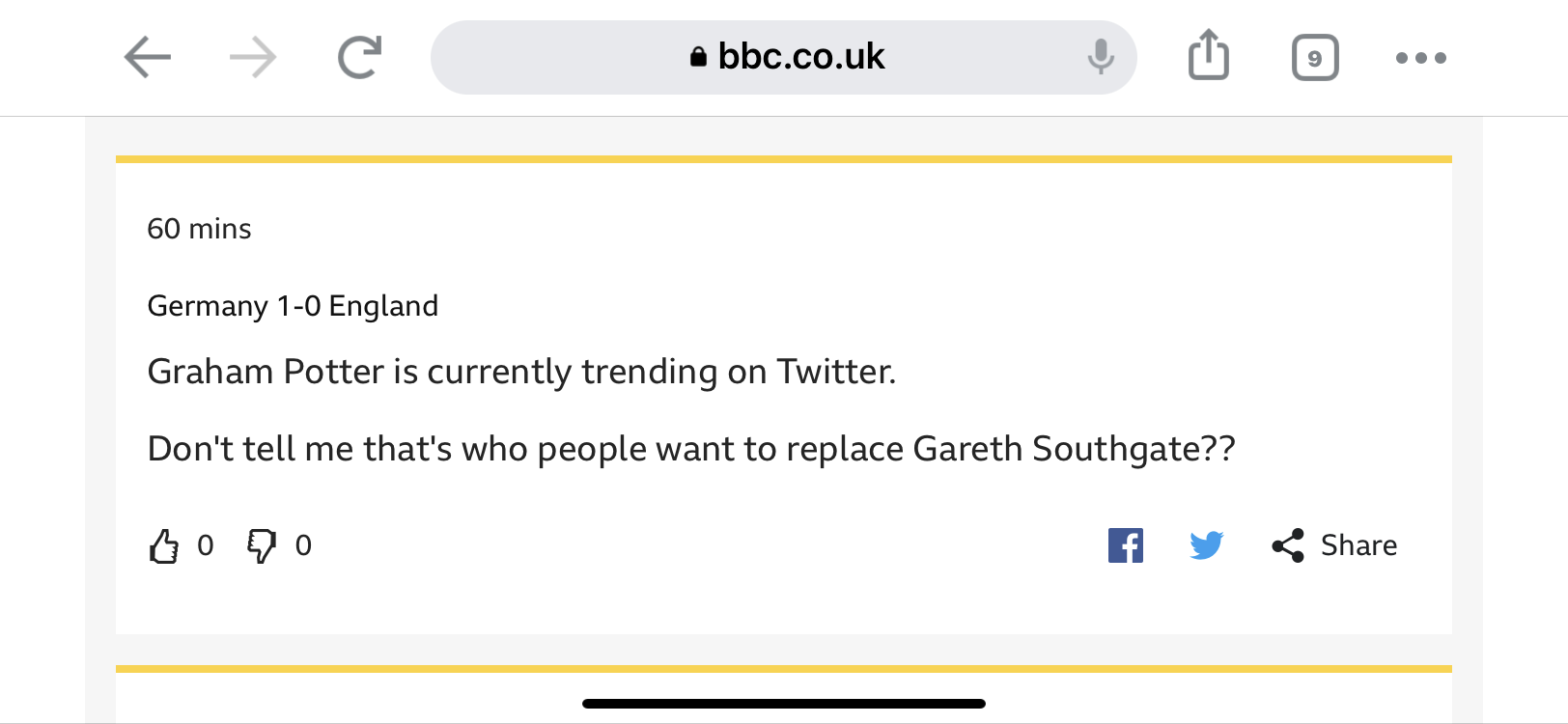Click the Graham Potter trending text
This screenshot has width=1568, height=724.
pos(521,372)
